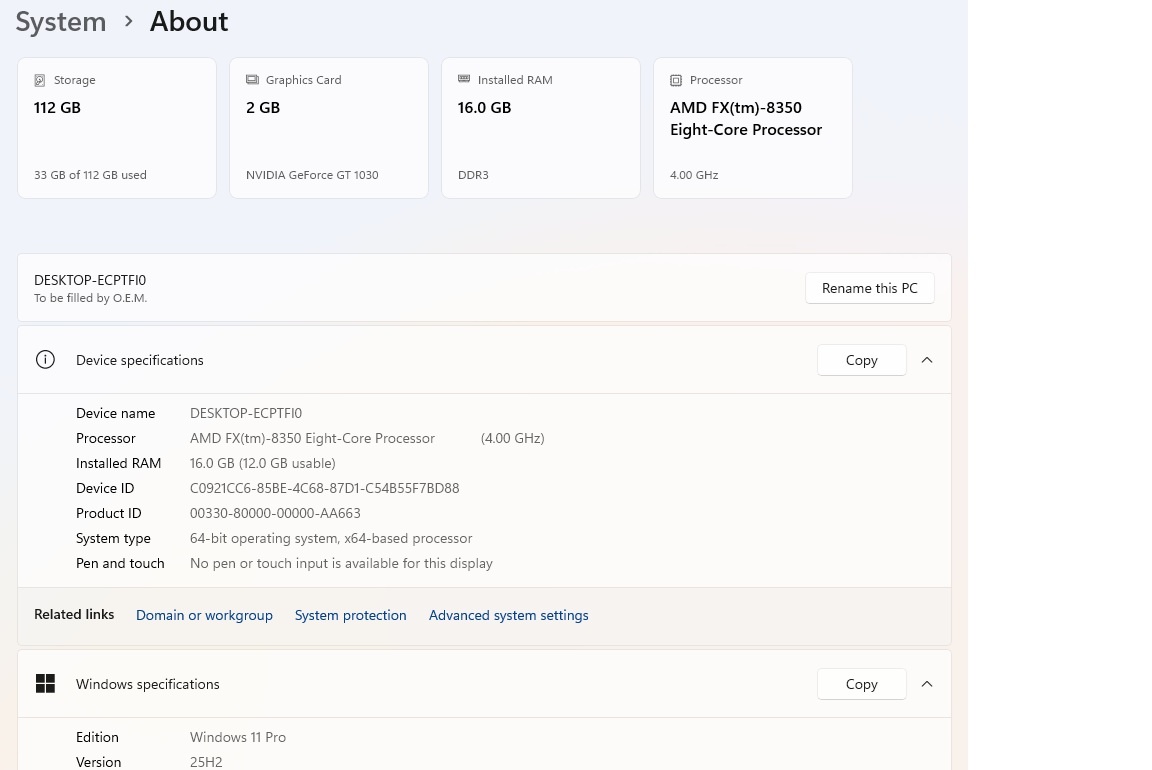Collapse the Device specifications section chevron
The width and height of the screenshot is (1152, 770).
pyautogui.click(x=927, y=360)
